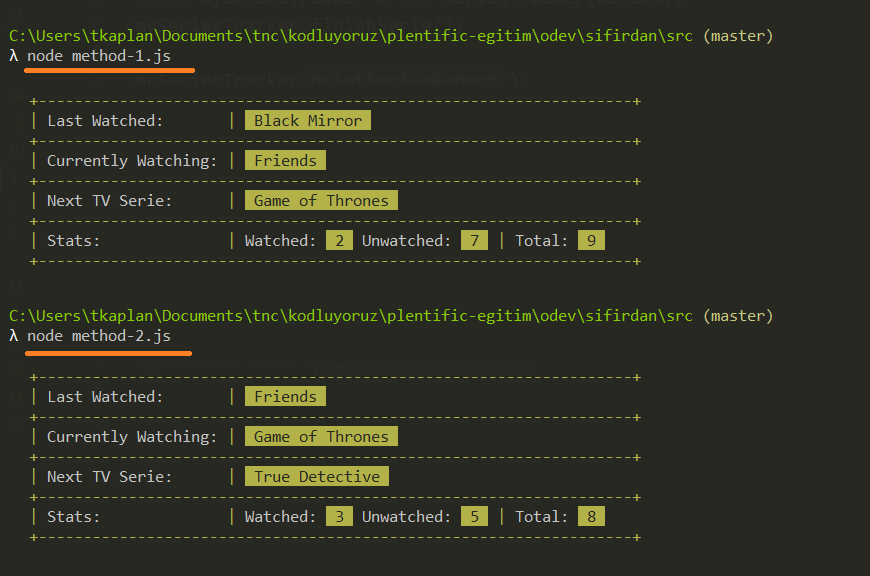Select 'Friends' beside Currently Watching in first table
The image size is (870, 576).
click(285, 160)
